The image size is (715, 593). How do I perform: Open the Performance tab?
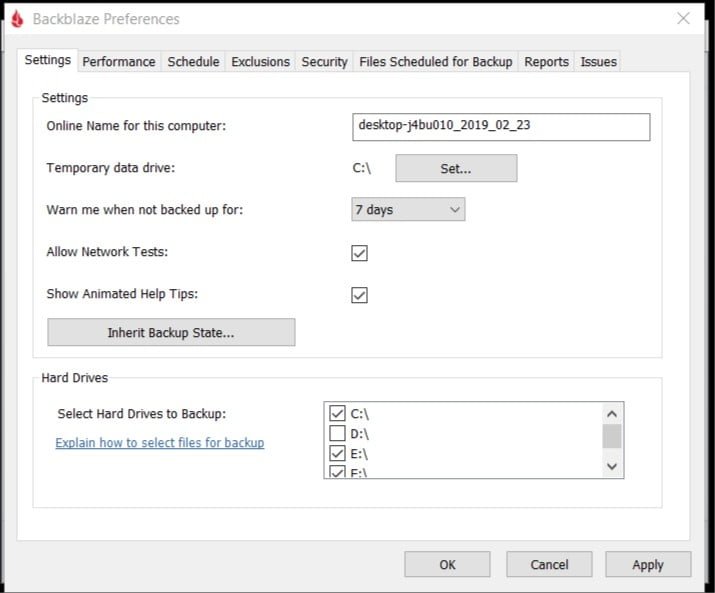coord(119,62)
